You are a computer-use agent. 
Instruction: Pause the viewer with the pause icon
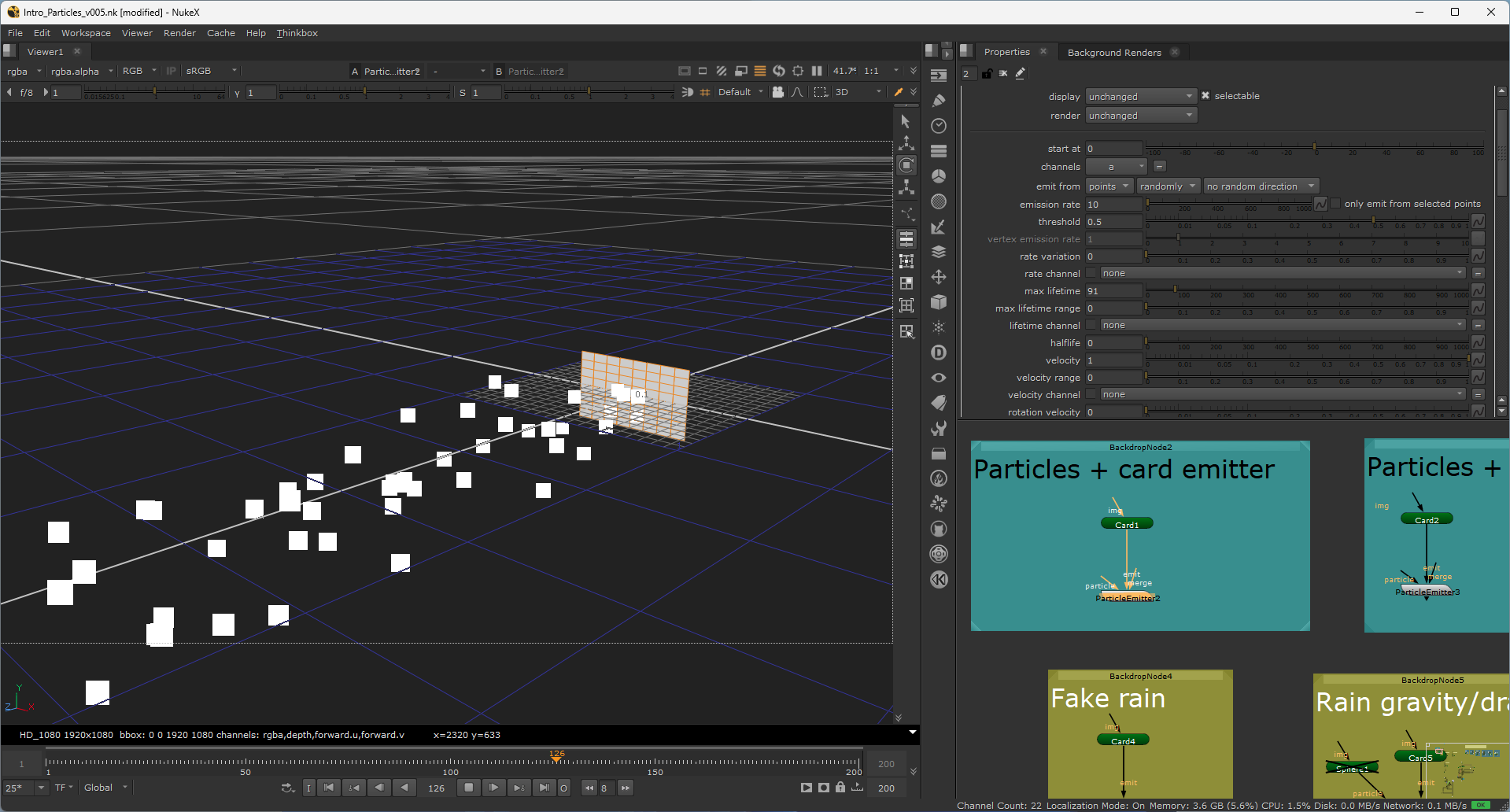817,71
